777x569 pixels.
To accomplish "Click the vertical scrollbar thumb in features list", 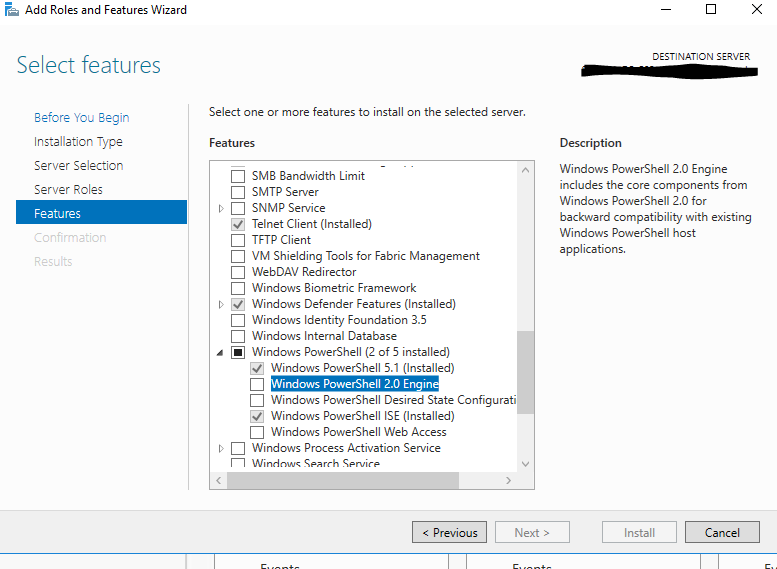I will (x=525, y=372).
